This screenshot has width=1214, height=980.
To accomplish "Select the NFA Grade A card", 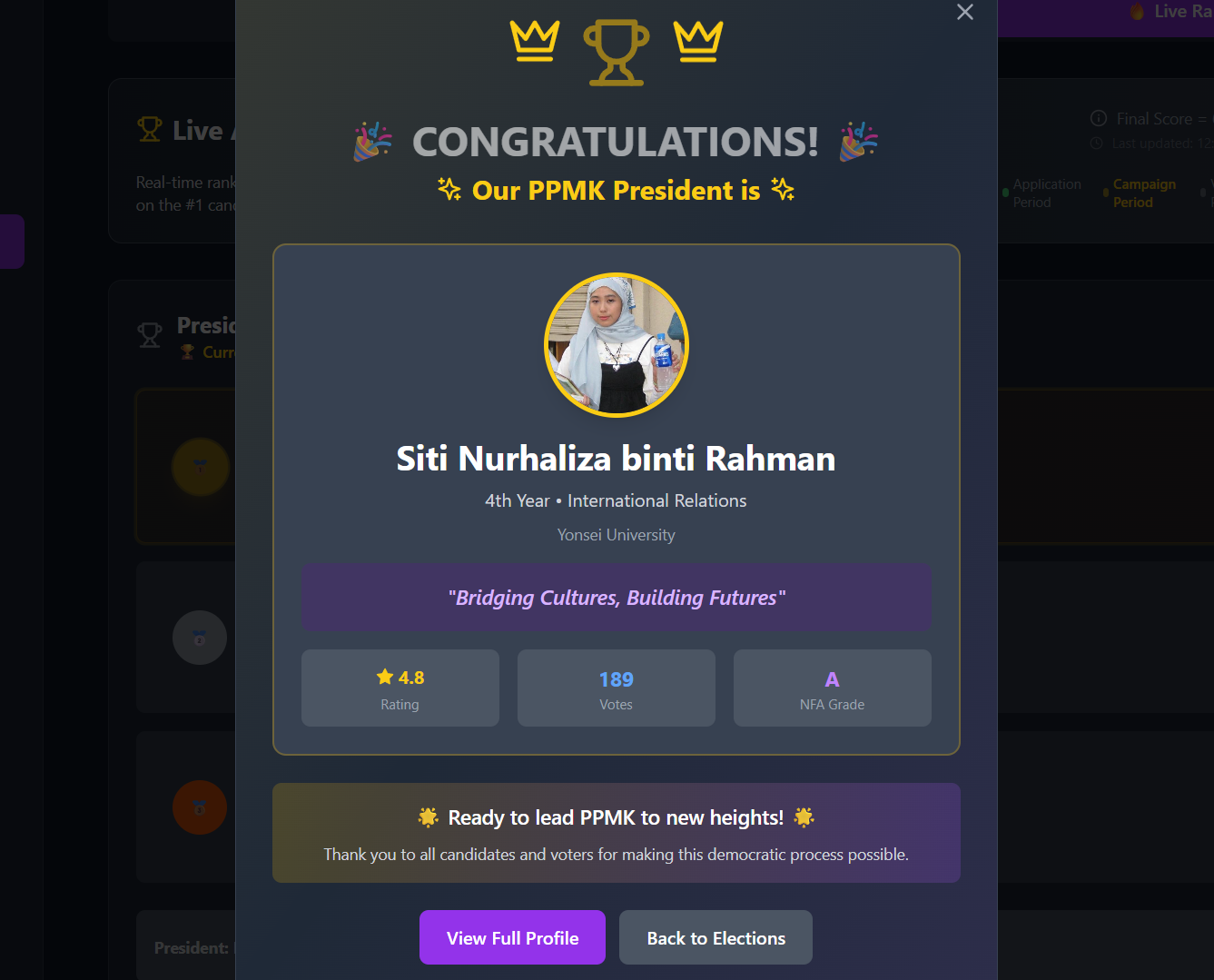I will pos(833,688).
